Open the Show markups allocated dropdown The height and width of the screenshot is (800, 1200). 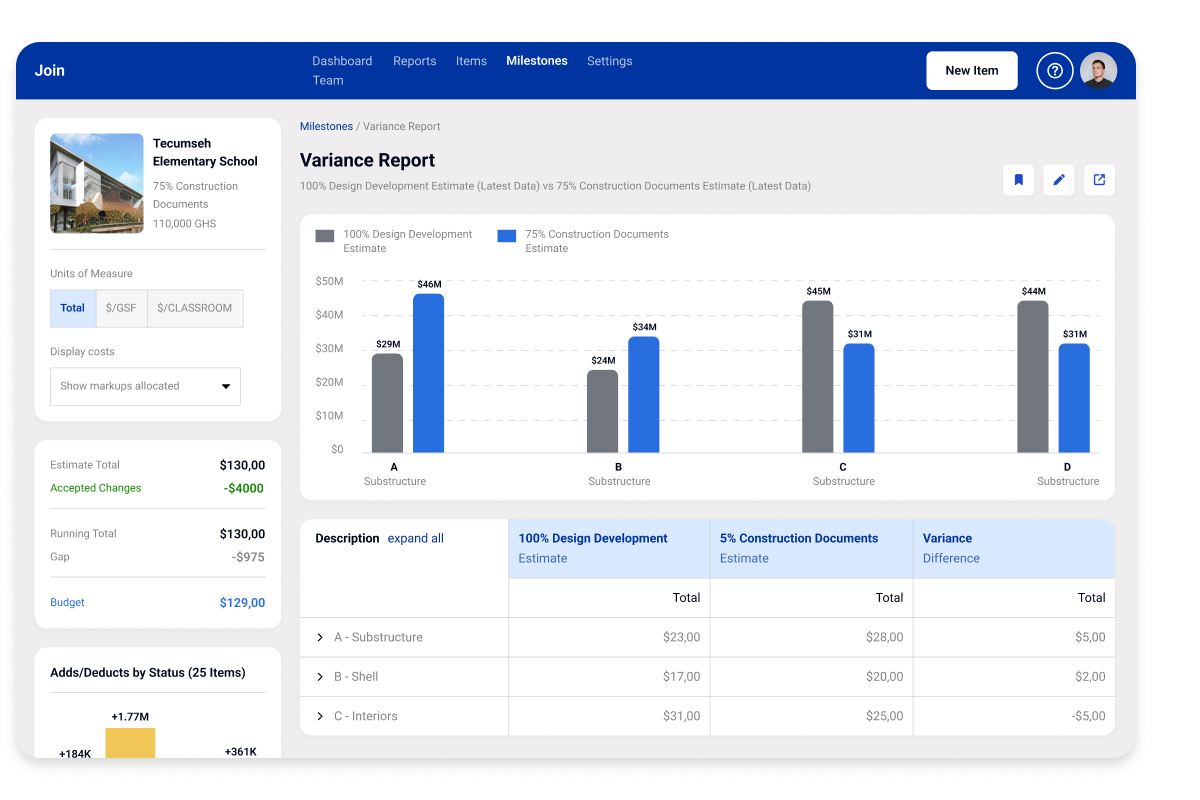145,386
